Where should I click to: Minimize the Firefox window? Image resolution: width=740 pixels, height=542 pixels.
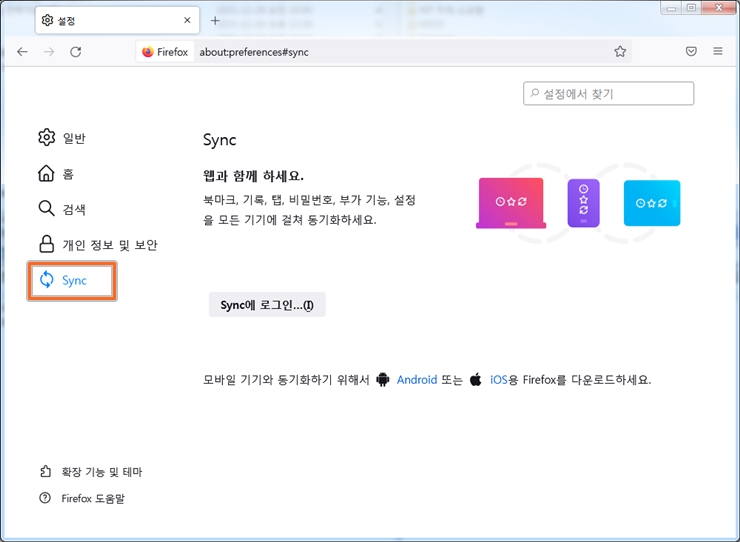point(671,8)
